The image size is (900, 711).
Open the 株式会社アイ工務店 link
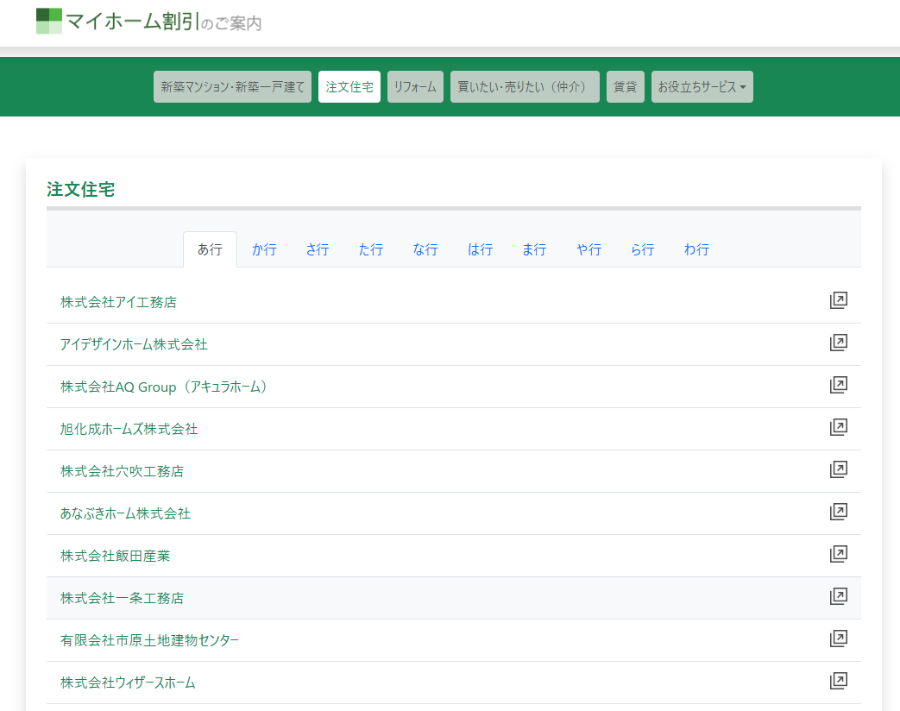click(118, 302)
